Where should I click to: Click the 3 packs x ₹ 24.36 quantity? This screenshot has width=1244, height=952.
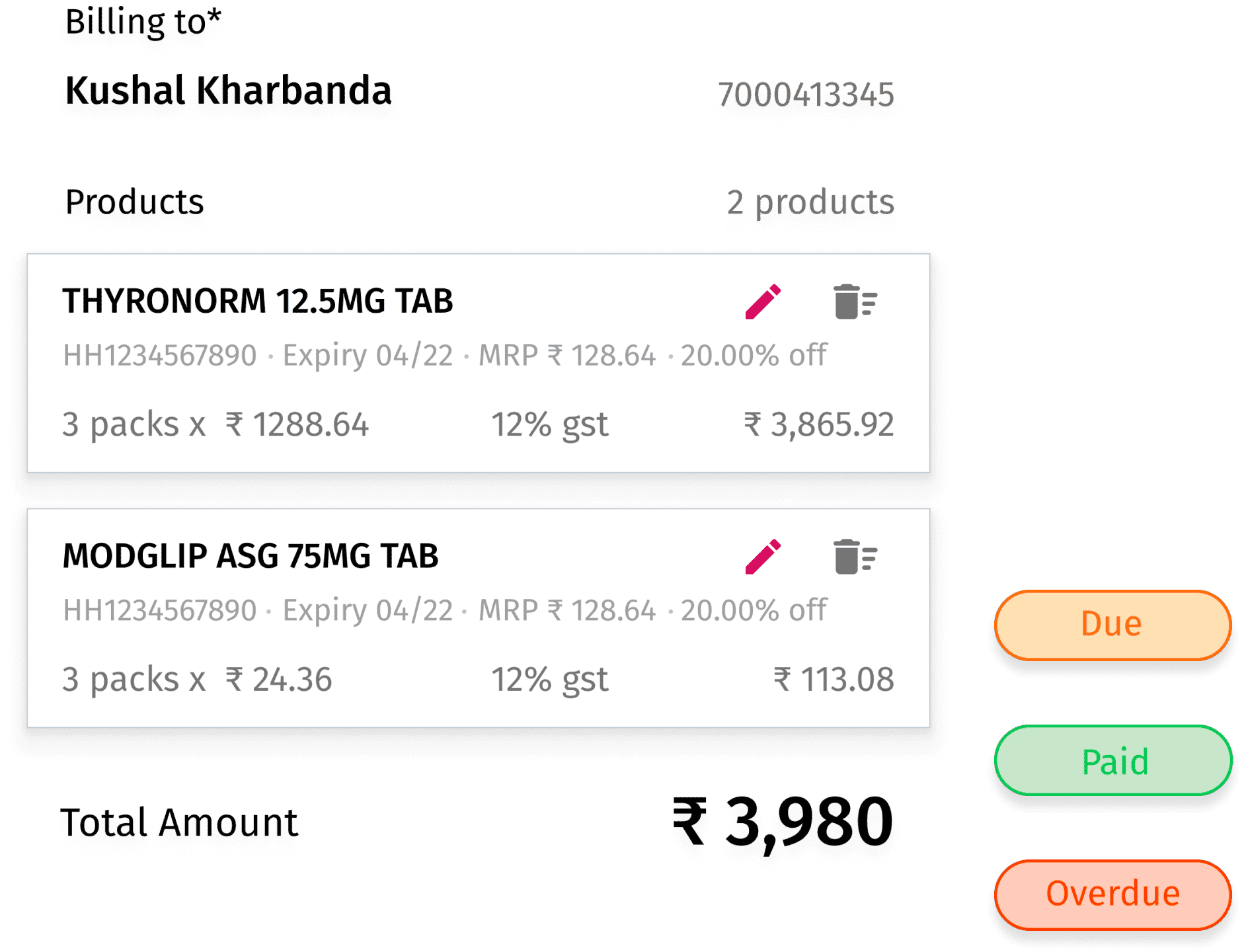(x=197, y=680)
